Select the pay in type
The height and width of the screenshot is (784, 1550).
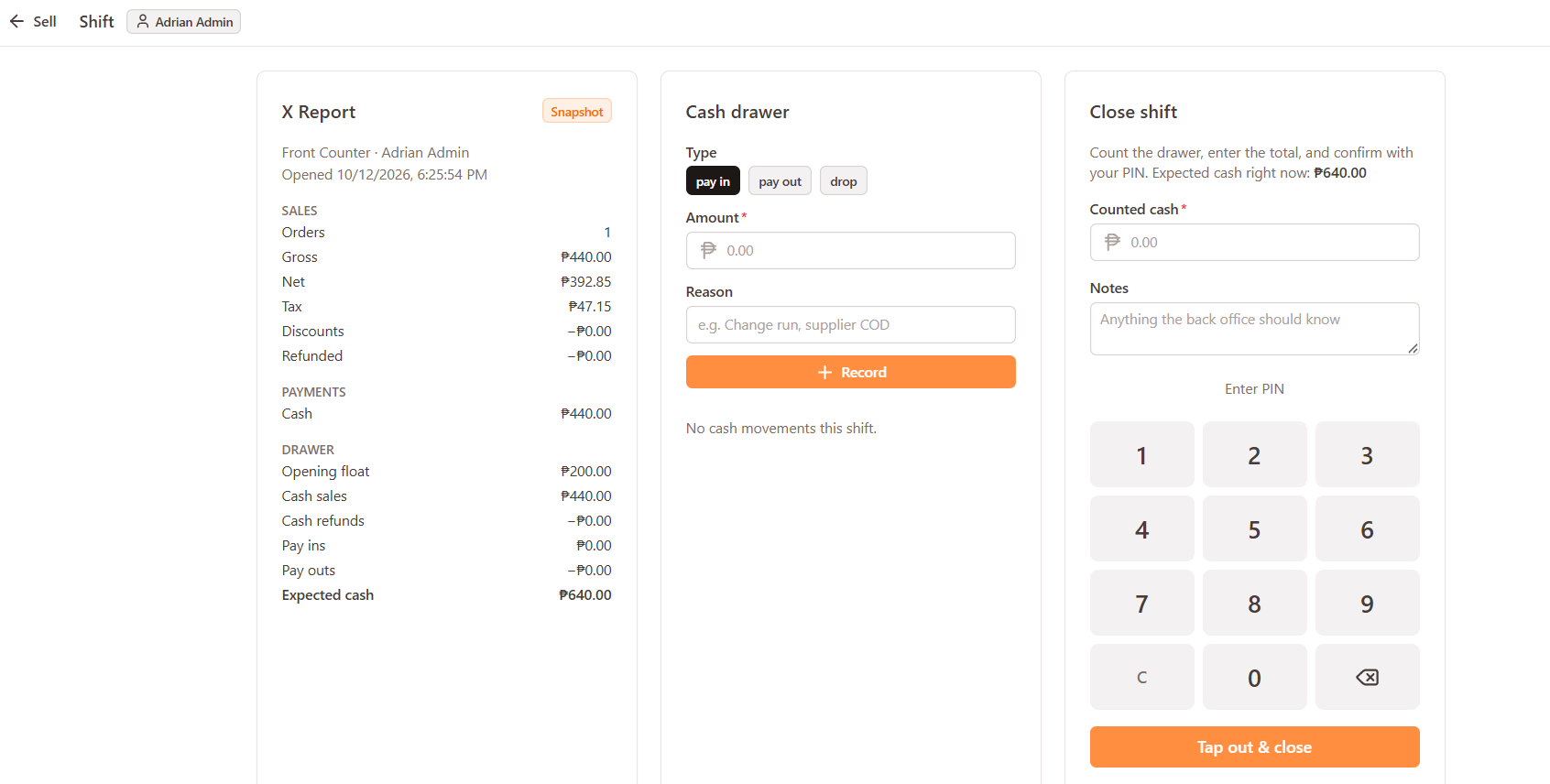click(713, 181)
